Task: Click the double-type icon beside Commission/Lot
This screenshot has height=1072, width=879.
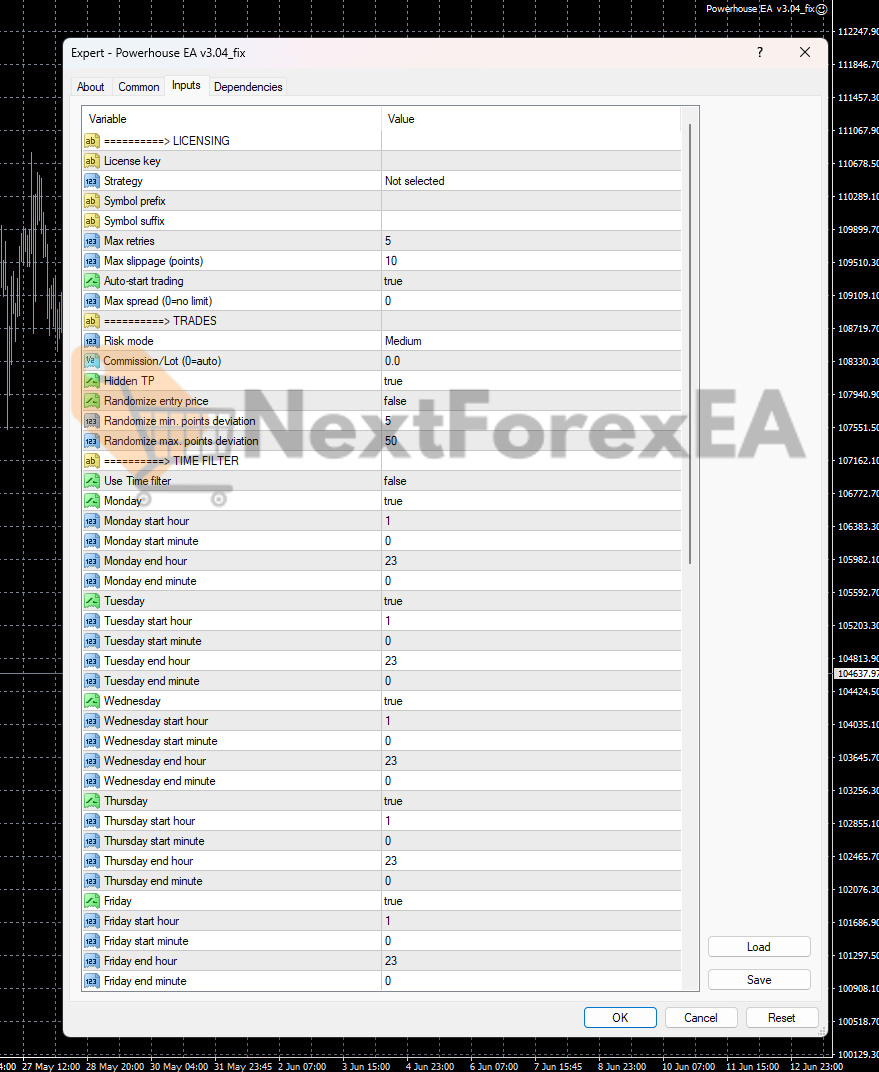Action: (x=91, y=361)
